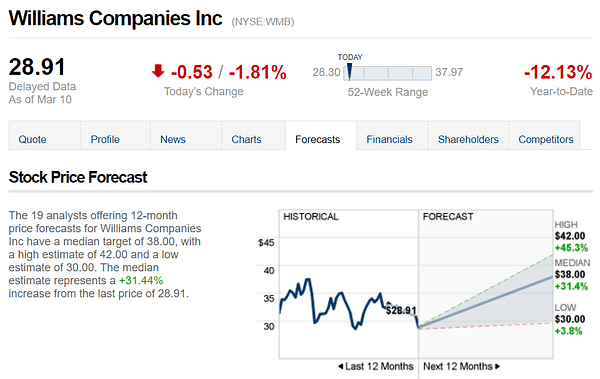
Task: Switch to the Profile tab
Action: click(116, 136)
